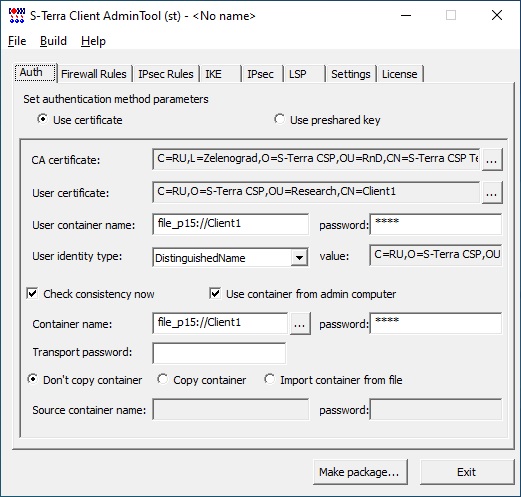Click the CA certificate value field
Screen dimensions: 521x497
[x=316, y=159]
